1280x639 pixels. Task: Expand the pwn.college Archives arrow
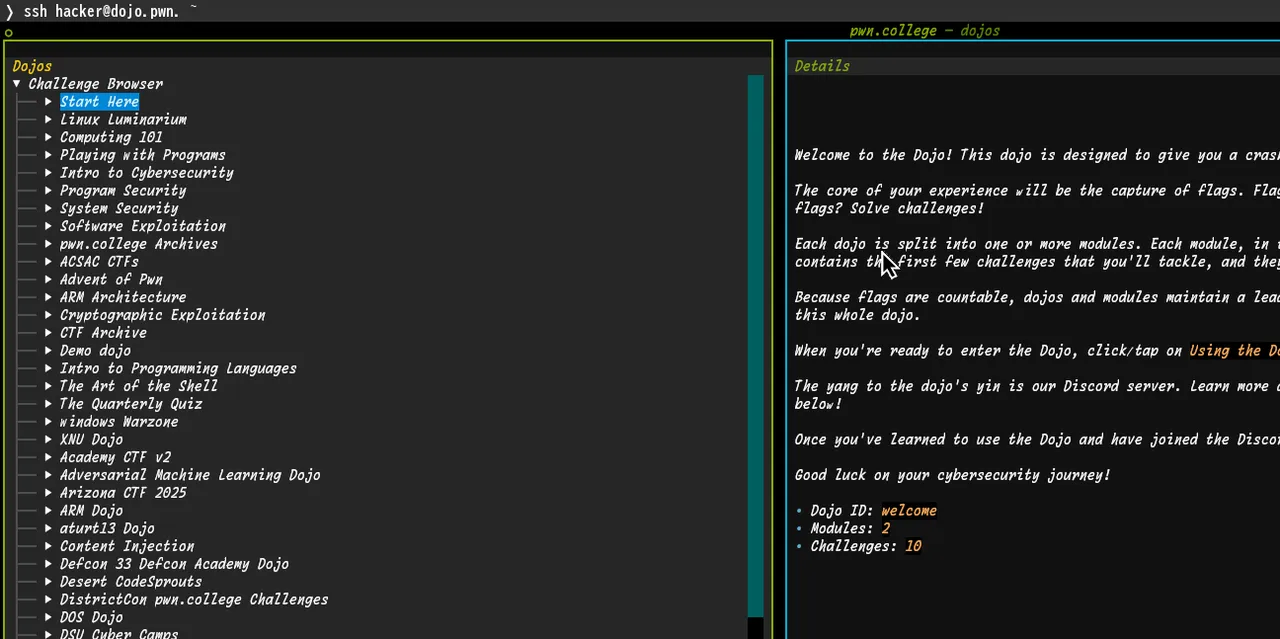click(48, 244)
